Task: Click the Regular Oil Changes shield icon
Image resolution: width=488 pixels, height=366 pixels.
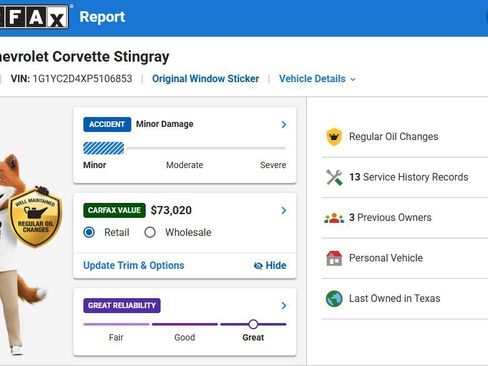Action: pos(334,137)
